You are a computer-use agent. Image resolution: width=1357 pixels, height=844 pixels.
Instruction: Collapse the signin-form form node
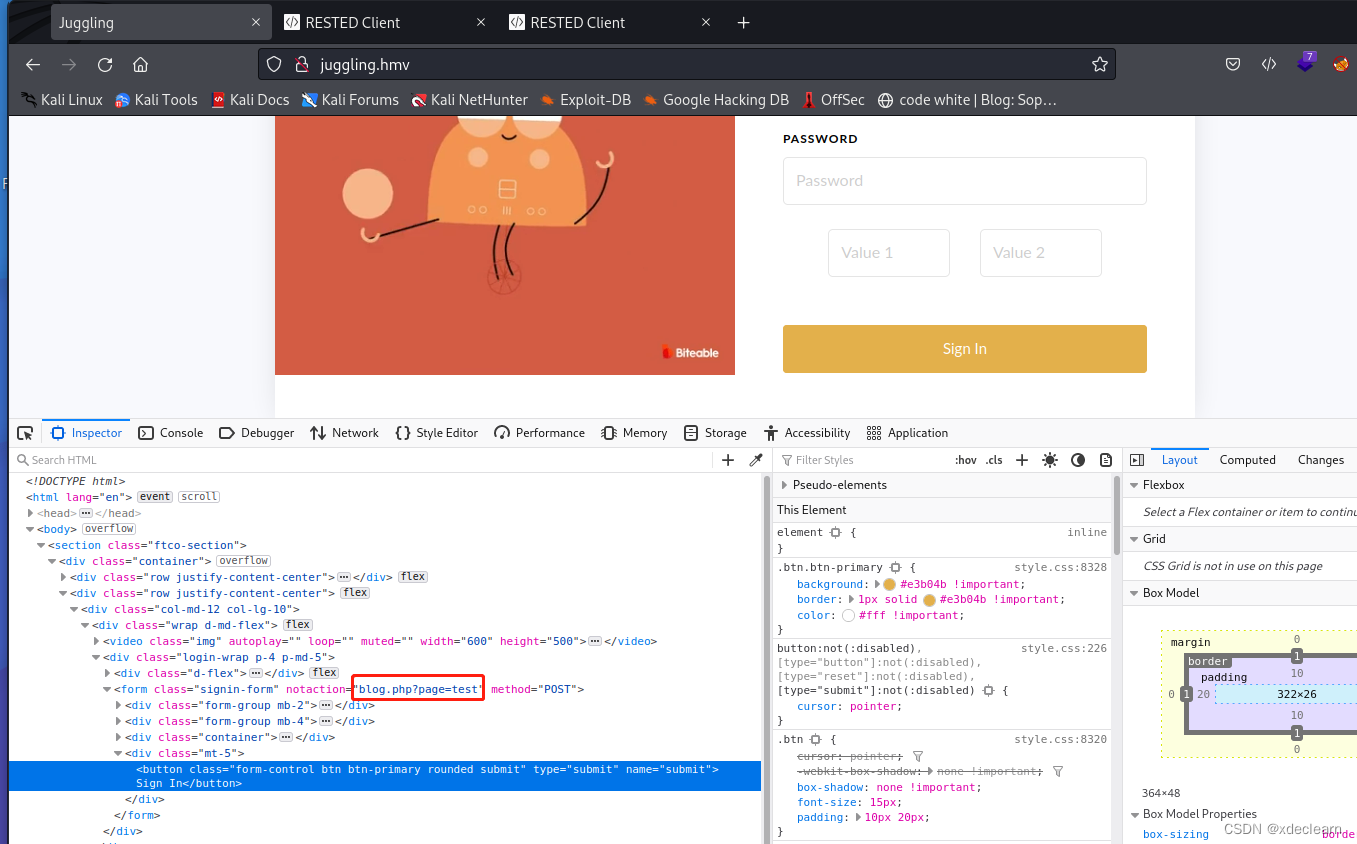[x=108, y=689]
